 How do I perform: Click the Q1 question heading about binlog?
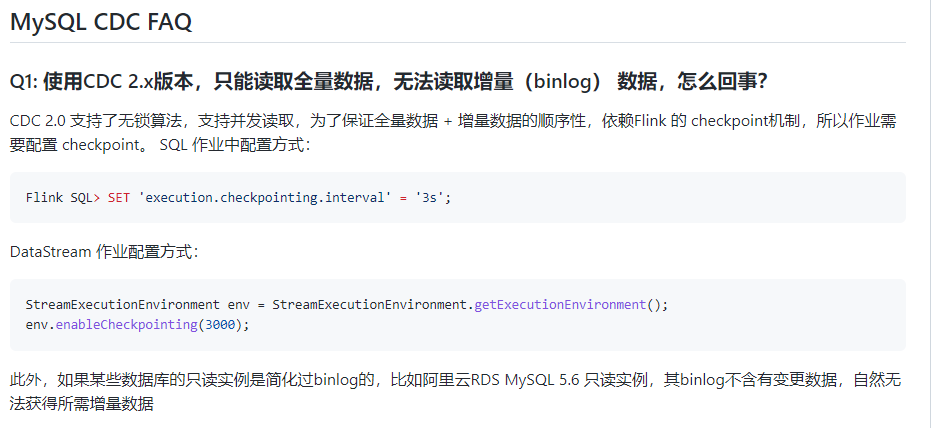click(388, 82)
